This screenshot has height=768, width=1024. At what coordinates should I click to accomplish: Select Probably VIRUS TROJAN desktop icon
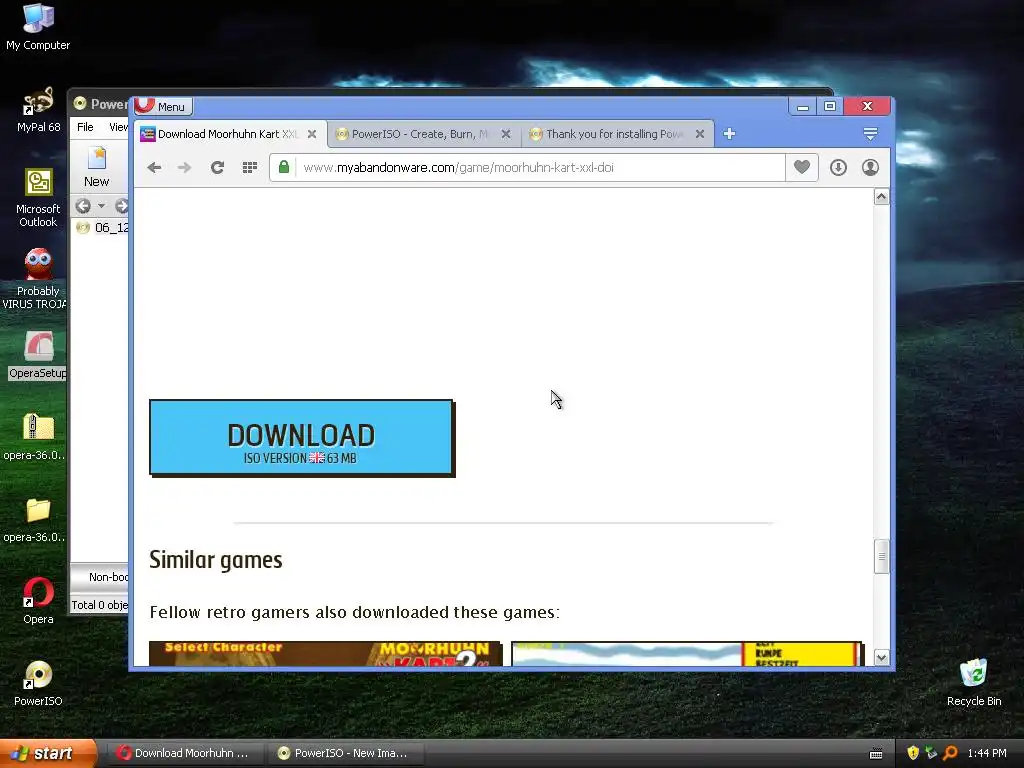[x=36, y=279]
